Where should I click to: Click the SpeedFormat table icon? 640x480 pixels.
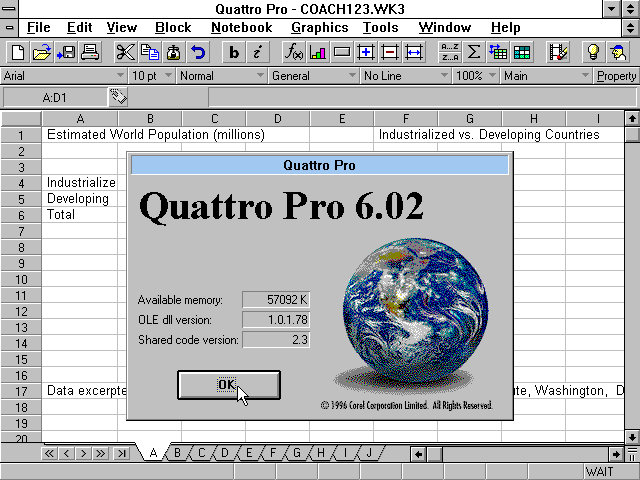click(x=522, y=53)
